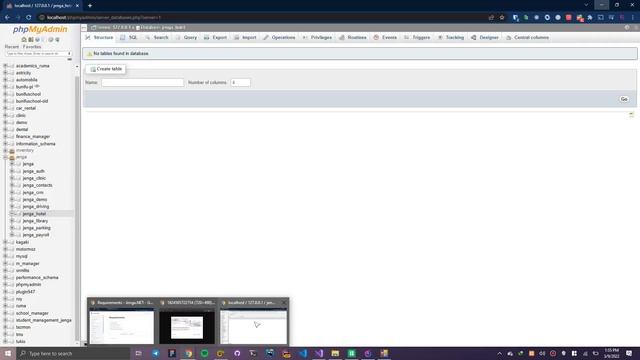Select the student_management_jenga database
This screenshot has width=640, height=360.
tap(44, 320)
